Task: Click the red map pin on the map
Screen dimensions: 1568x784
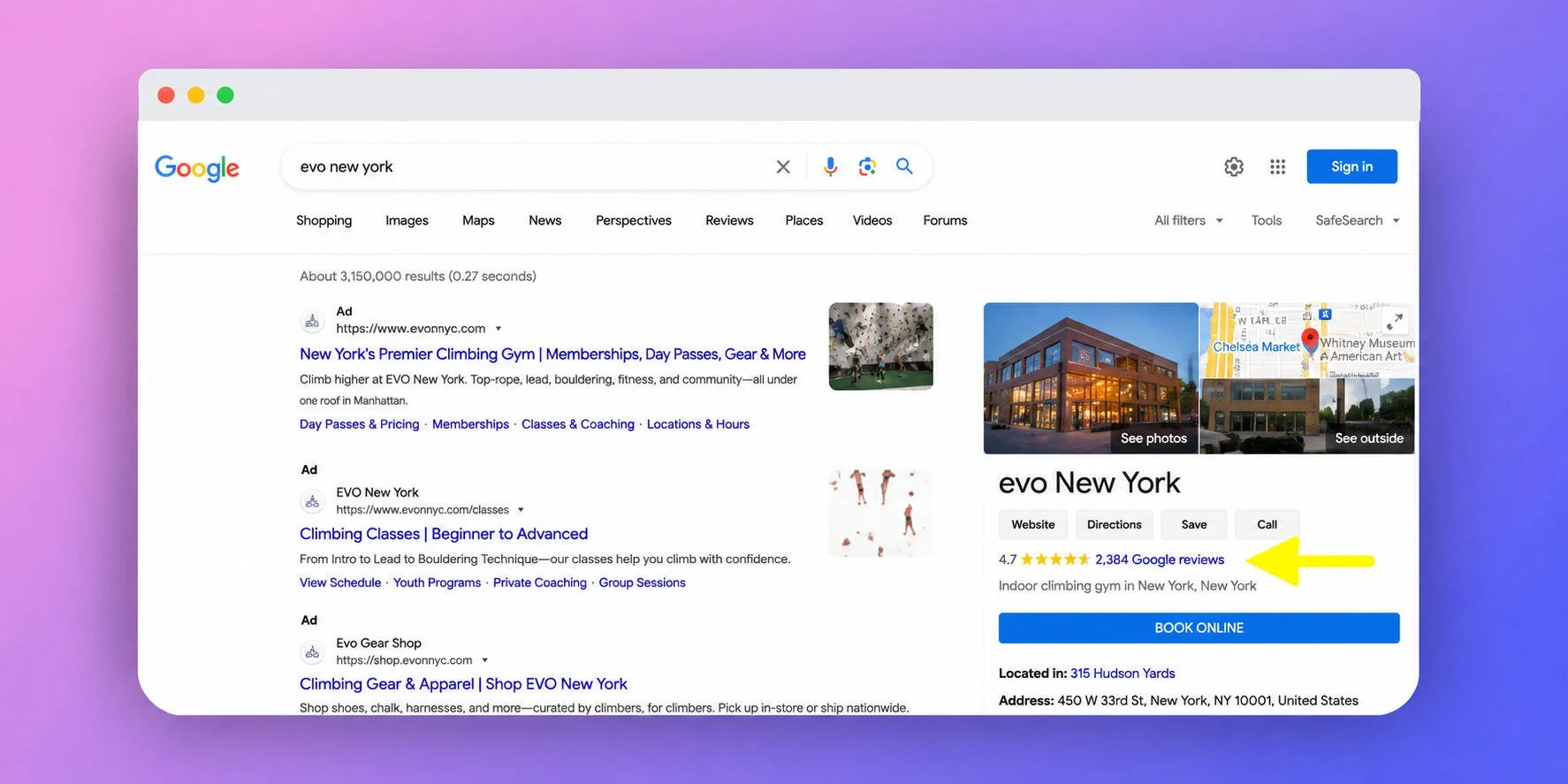Action: coord(1311,339)
